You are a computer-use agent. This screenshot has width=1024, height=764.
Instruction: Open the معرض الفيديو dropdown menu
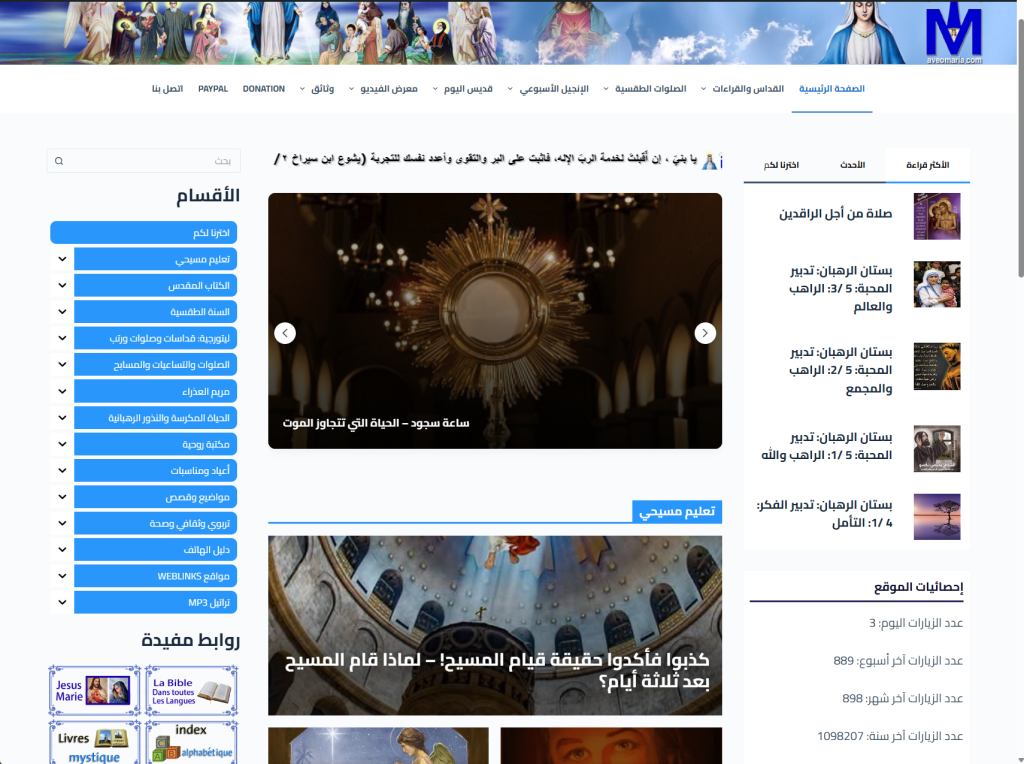(x=382, y=89)
